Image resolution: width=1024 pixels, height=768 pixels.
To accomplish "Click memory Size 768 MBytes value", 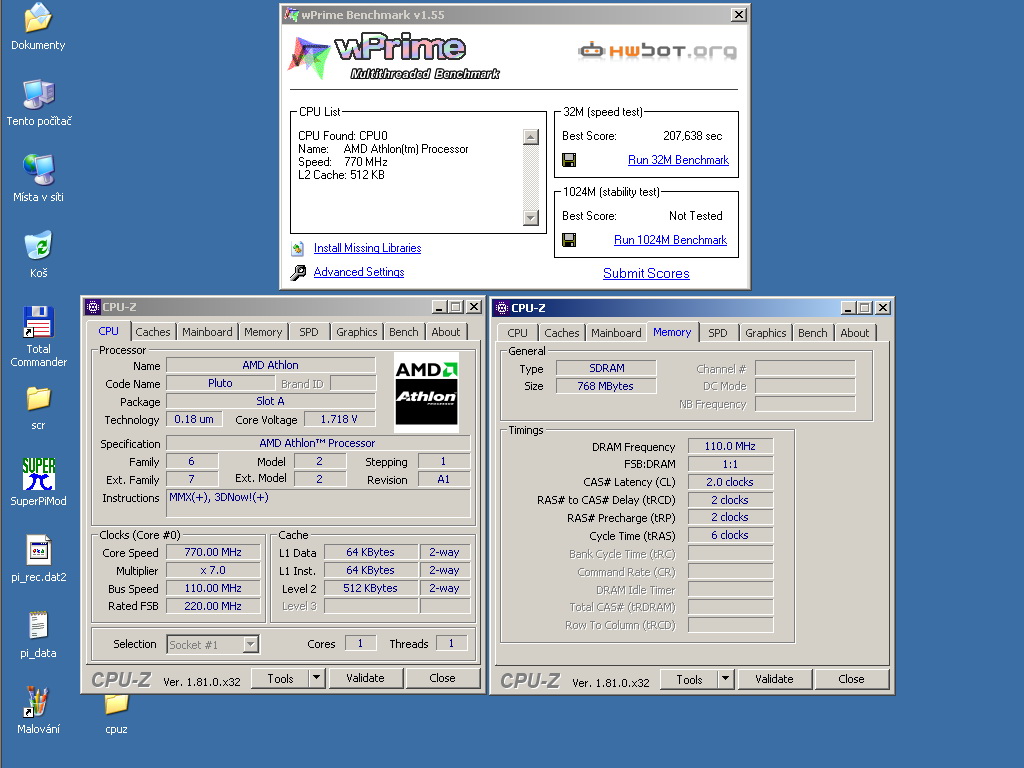I will tap(605, 386).
